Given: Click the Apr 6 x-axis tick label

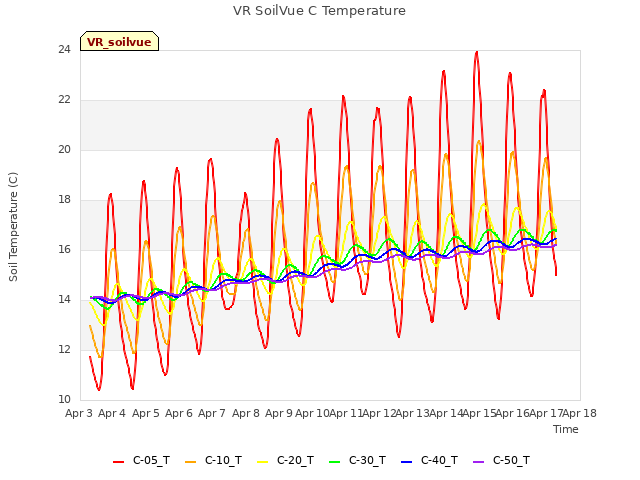Looking at the screenshot, I should pos(179,413).
